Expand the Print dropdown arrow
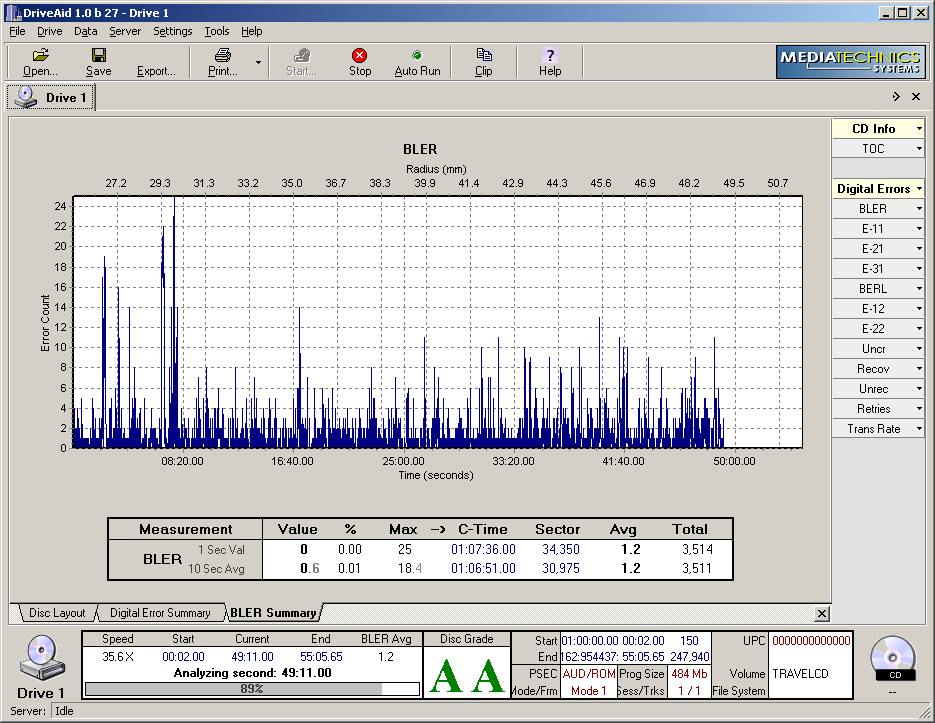Viewport: 935px width, 723px height. tap(258, 62)
